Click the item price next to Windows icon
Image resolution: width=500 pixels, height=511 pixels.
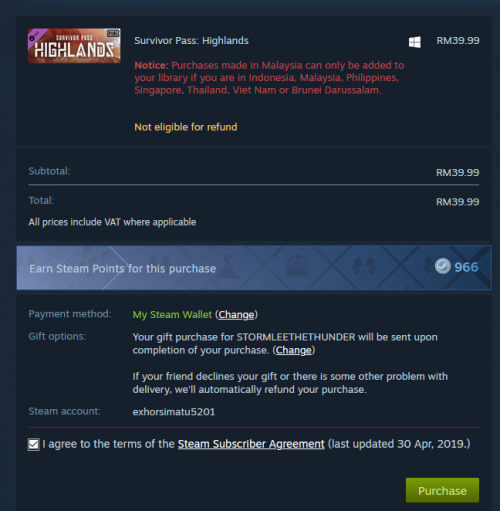pos(458,41)
